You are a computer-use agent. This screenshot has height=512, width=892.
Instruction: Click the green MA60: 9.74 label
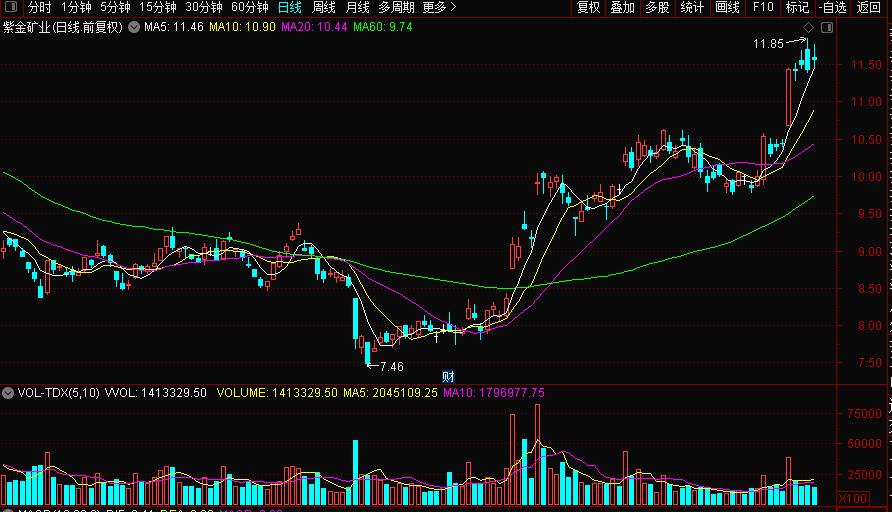click(x=382, y=27)
